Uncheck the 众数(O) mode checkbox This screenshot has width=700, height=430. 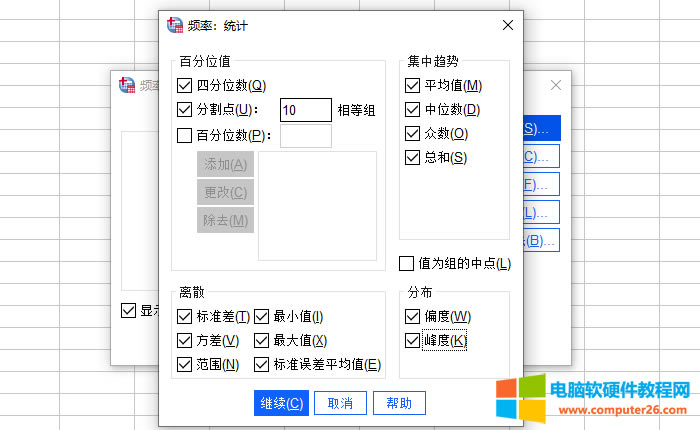tap(412, 134)
